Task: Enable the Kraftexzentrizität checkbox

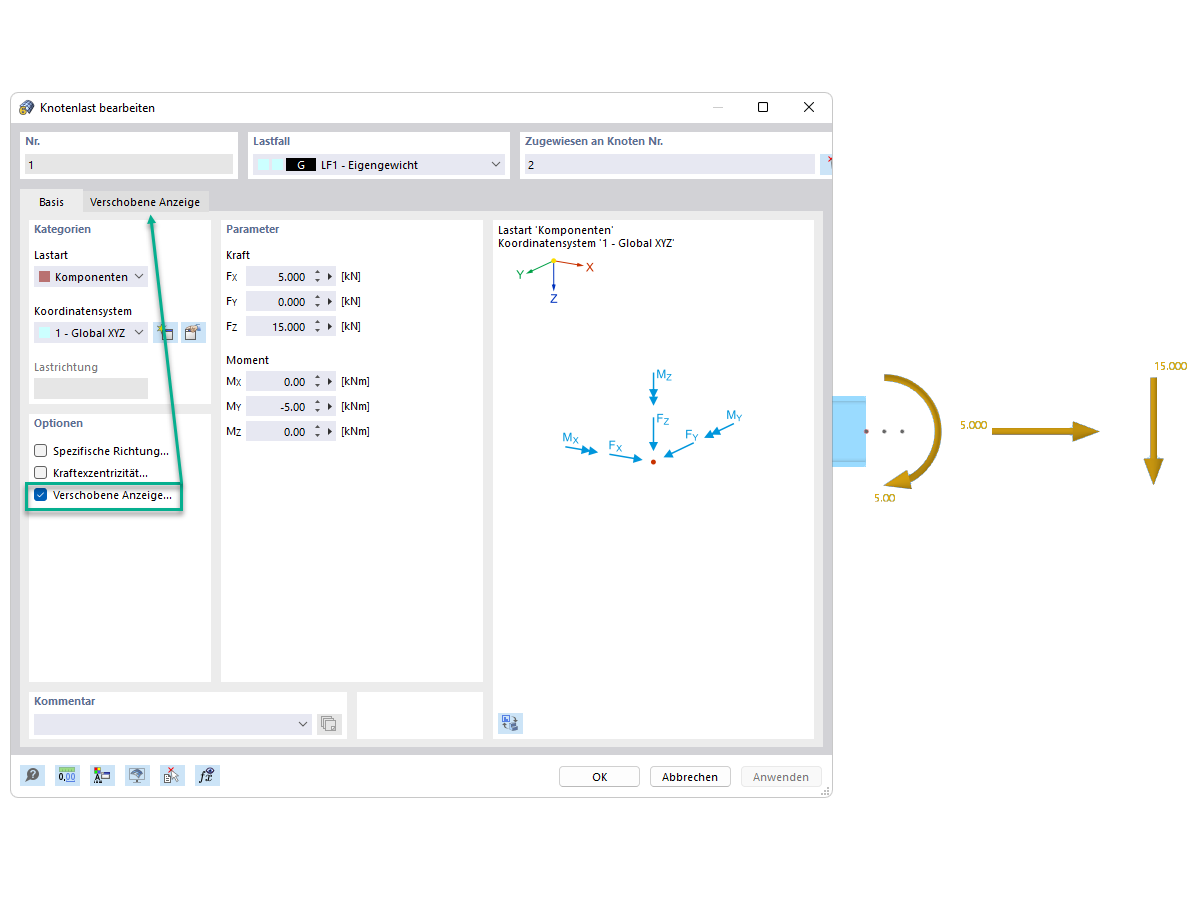Action: (x=41, y=473)
